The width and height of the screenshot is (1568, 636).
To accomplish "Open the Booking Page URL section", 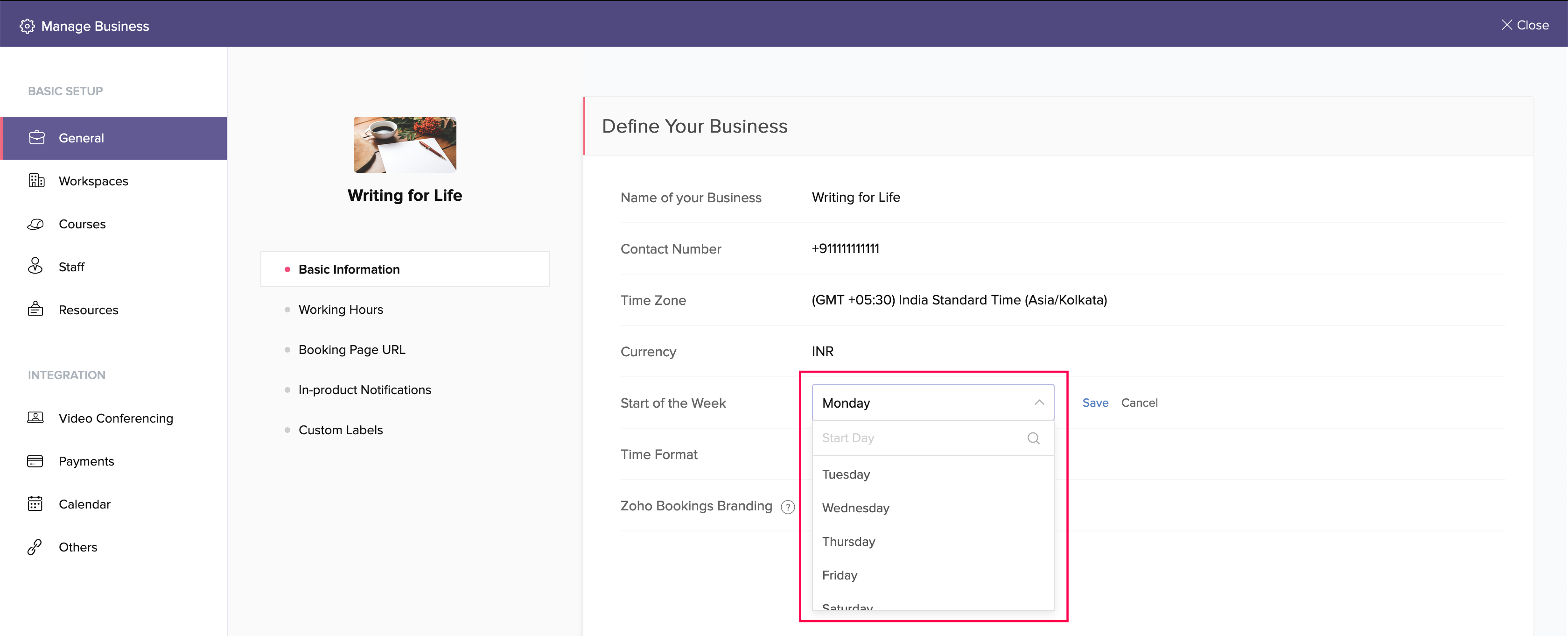I will [x=351, y=349].
